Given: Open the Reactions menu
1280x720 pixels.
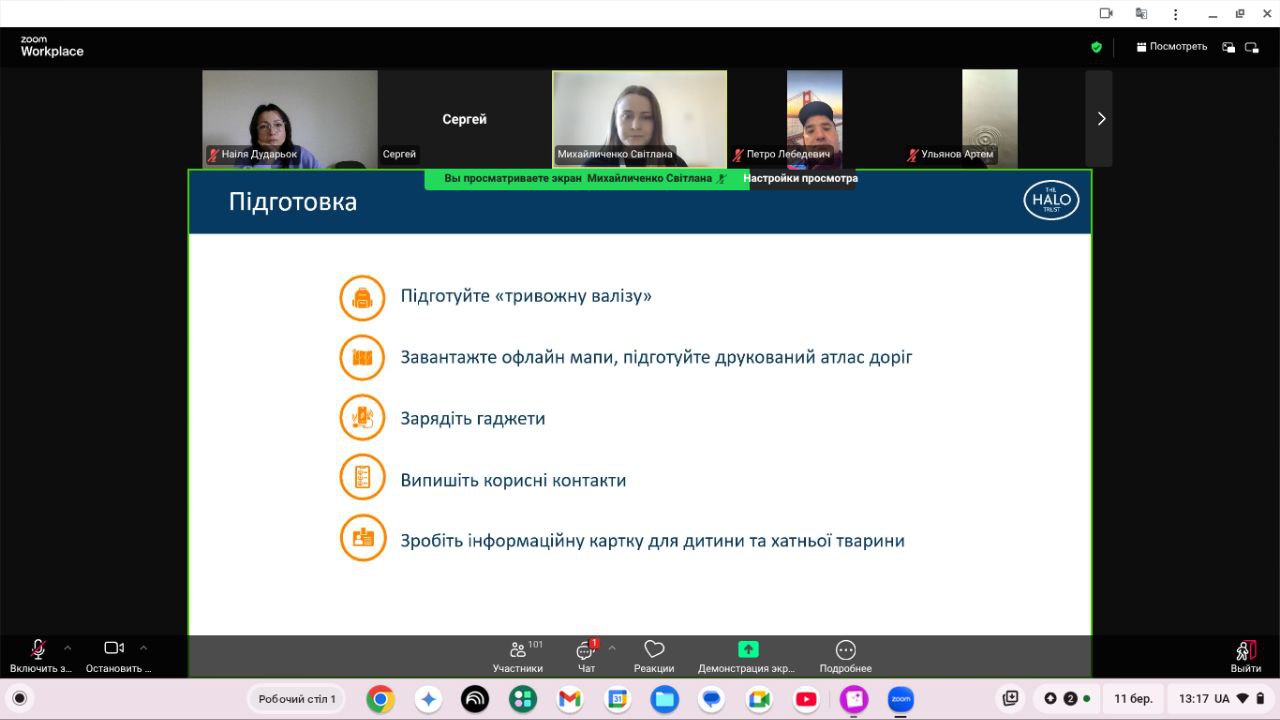Looking at the screenshot, I should [654, 656].
